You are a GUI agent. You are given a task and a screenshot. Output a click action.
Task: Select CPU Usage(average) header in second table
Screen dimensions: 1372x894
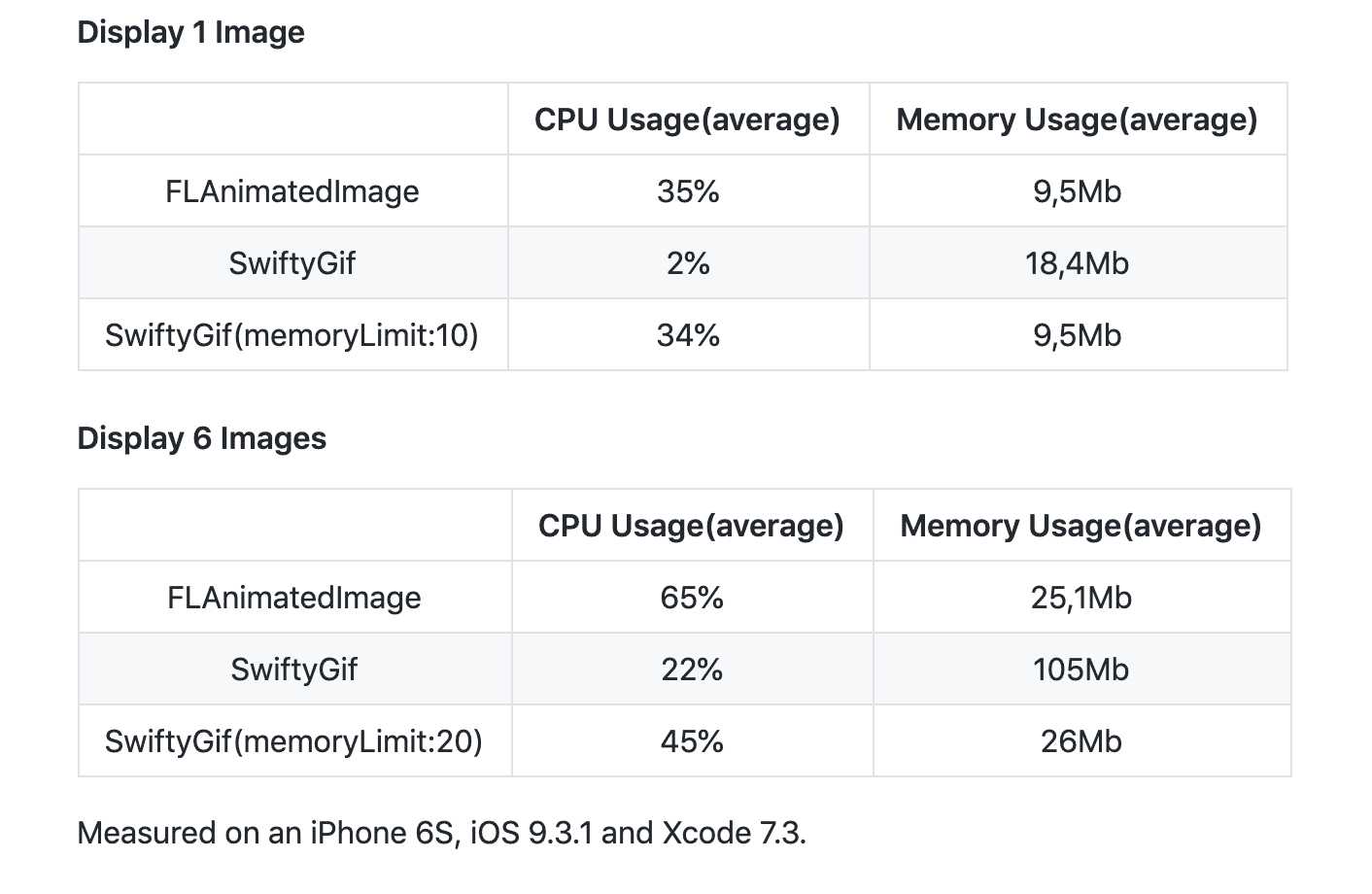point(692,526)
